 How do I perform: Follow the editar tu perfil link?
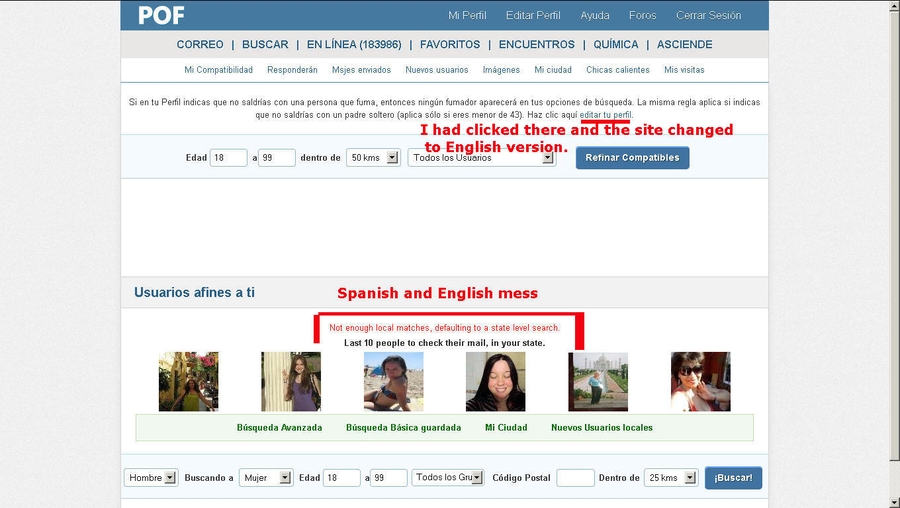pyautogui.click(x=606, y=115)
